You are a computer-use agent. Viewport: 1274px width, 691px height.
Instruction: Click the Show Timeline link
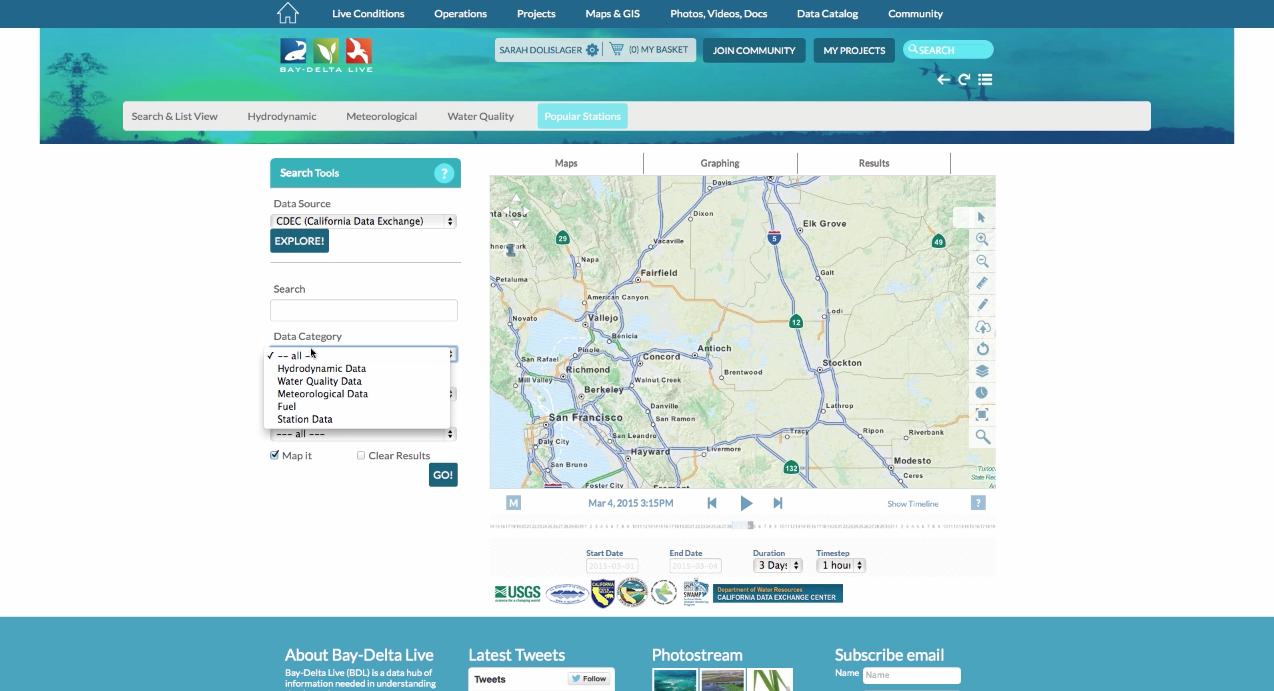click(912, 504)
